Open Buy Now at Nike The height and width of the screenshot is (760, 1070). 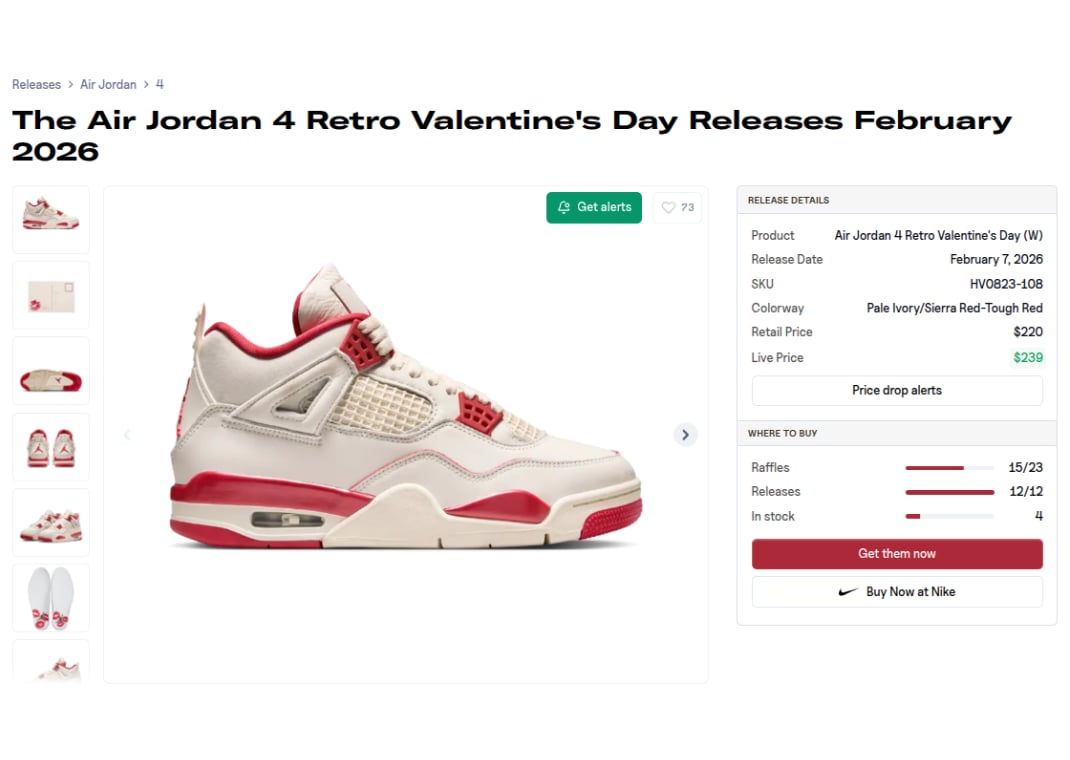click(x=896, y=591)
